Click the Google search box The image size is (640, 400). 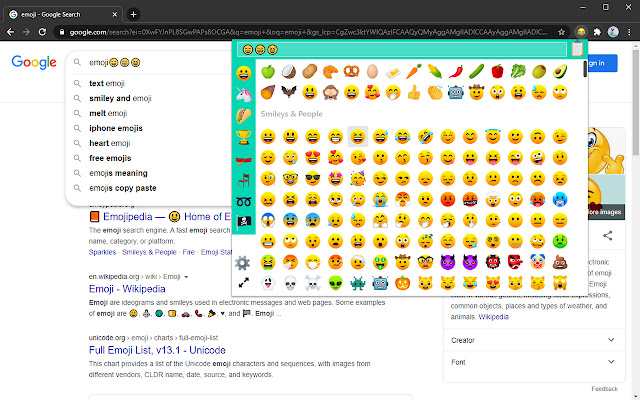pos(151,62)
